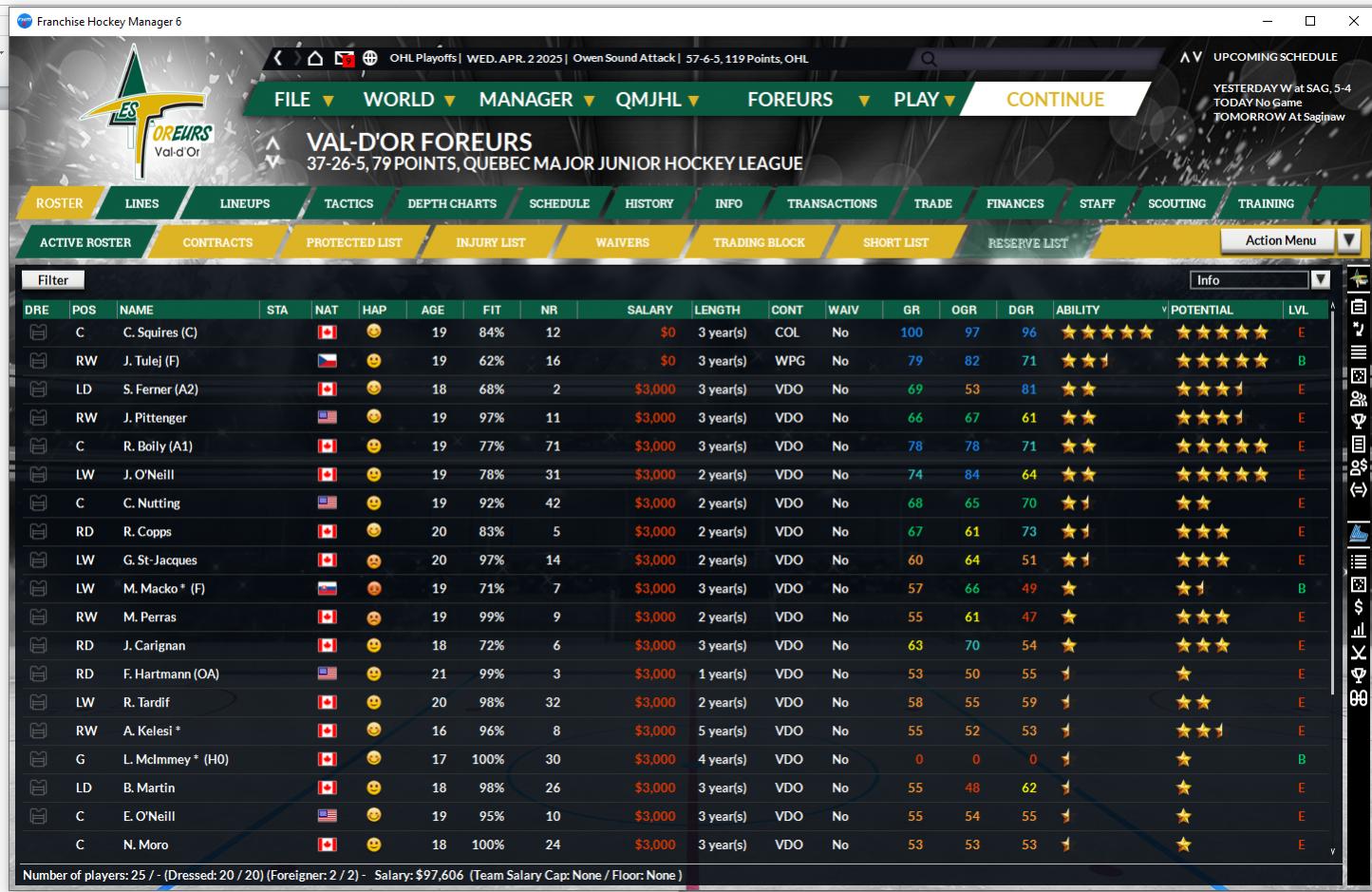The width and height of the screenshot is (1372, 892).
Task: Toggle dressed status for L. McImmey
Action: pyautogui.click(x=38, y=760)
